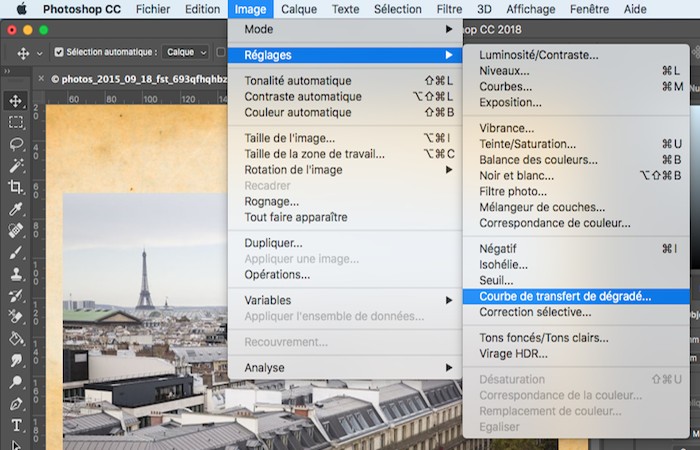The image size is (700, 450).
Task: Select the Crop tool
Action: [16, 187]
